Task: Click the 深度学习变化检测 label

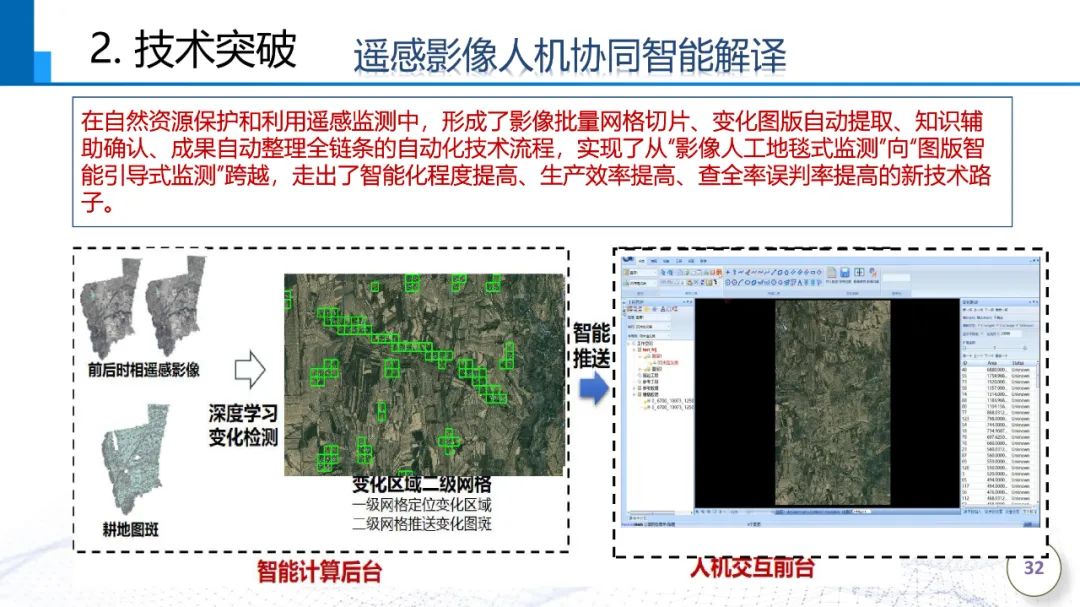Action: pyautogui.click(x=243, y=425)
